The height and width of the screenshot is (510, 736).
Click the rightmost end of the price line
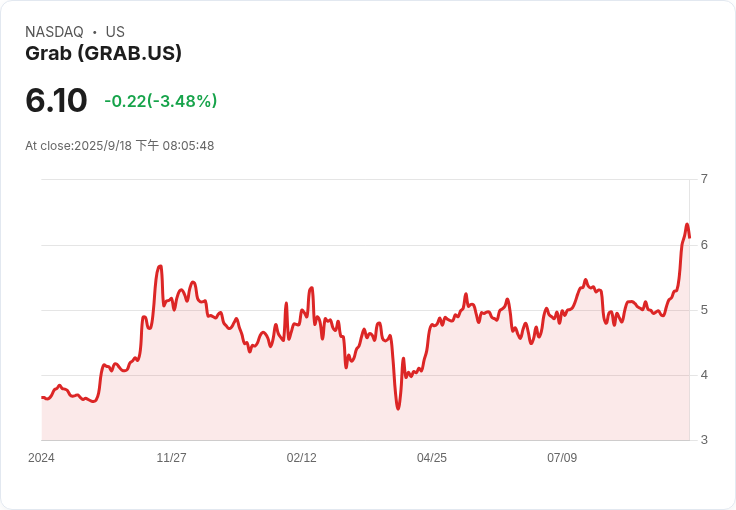(x=690, y=237)
